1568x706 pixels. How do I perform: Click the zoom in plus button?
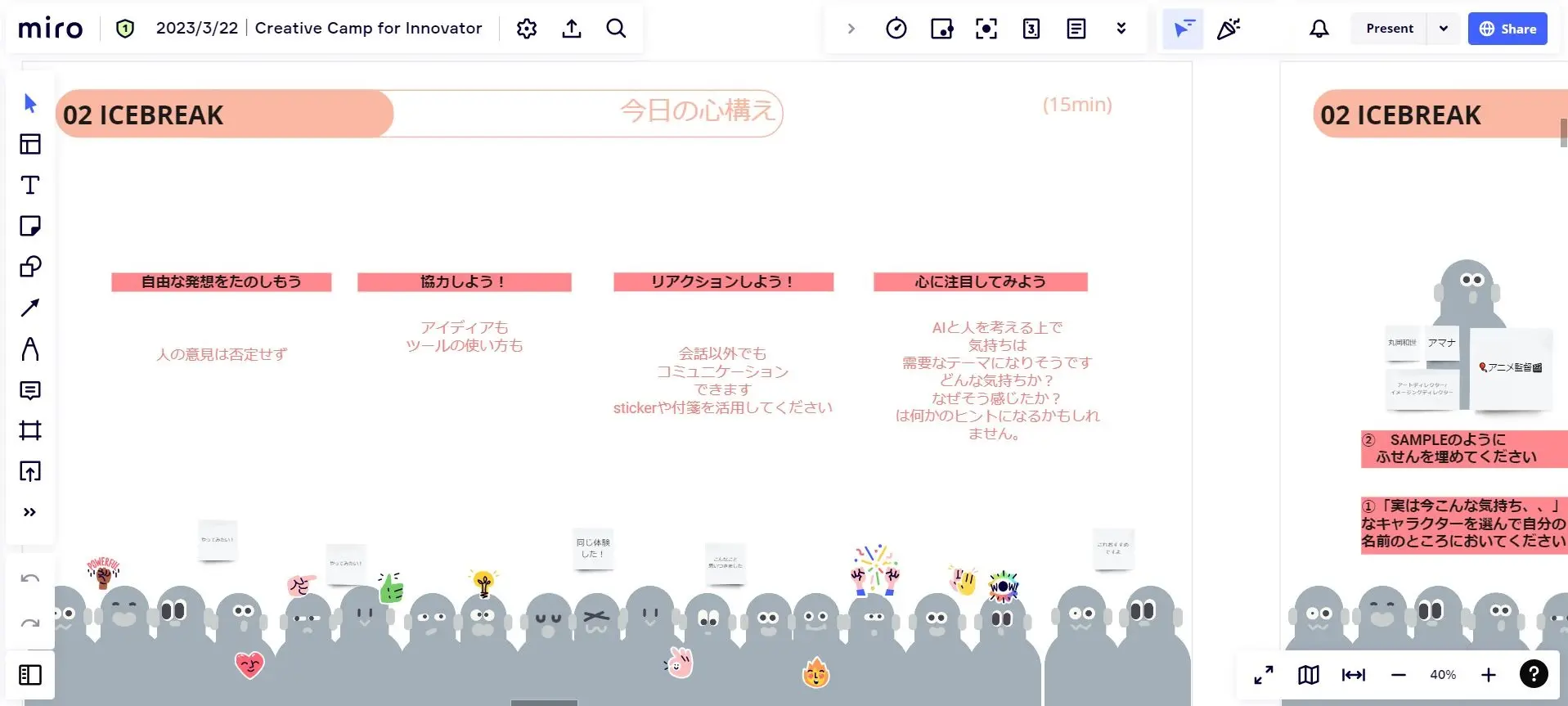pos(1489,675)
